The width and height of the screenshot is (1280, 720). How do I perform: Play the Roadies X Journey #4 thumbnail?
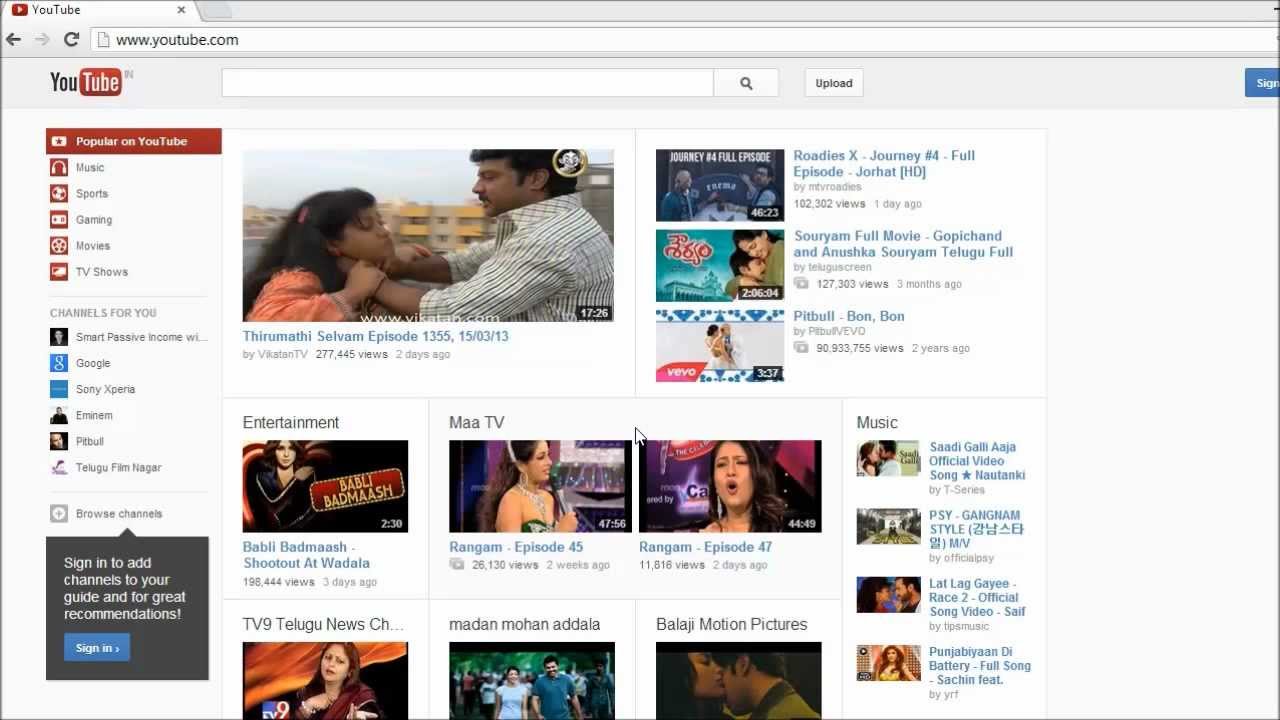pos(720,185)
